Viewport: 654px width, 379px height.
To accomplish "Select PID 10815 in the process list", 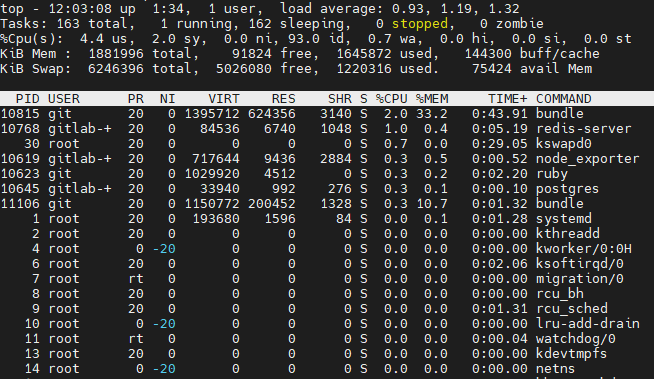I will [20, 114].
